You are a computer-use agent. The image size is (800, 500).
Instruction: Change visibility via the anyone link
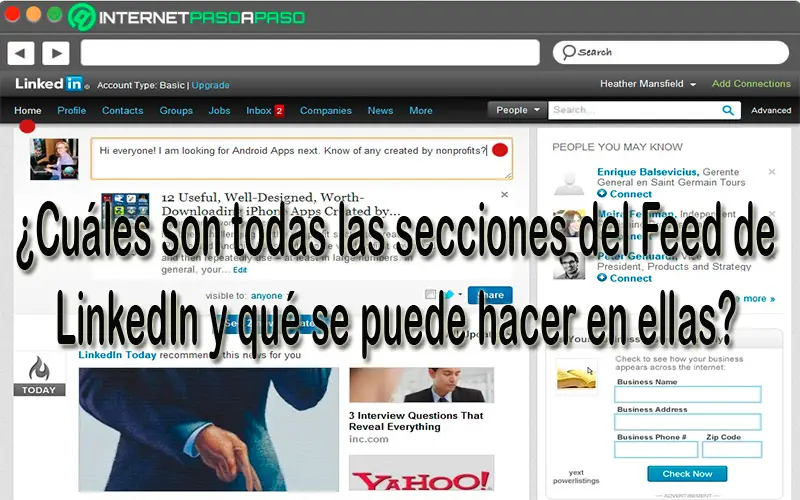266,295
